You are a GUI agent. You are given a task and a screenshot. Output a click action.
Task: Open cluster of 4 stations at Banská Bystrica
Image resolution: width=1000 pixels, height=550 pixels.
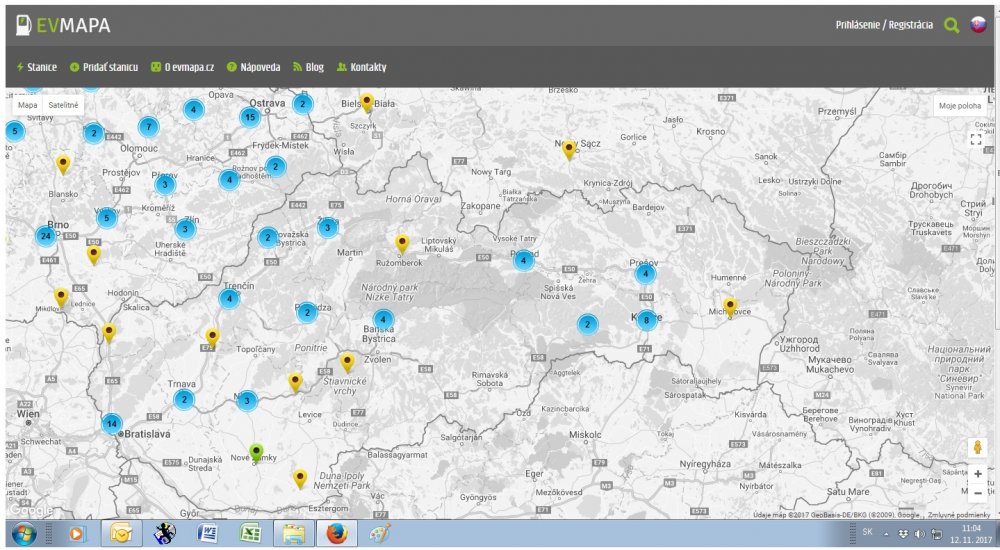383,320
